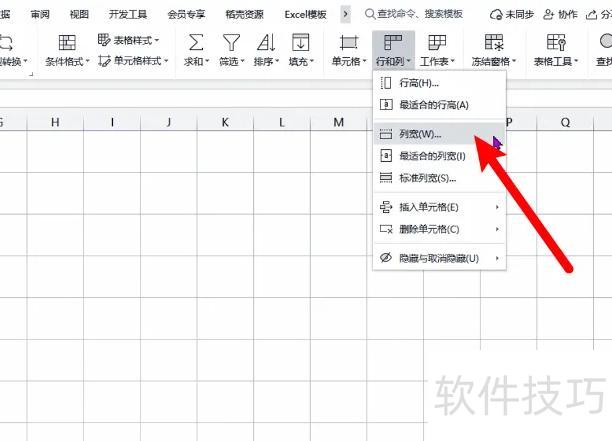This screenshot has width=612, height=441.
Task: Open the 单元格样式 dropdown arrow
Action: (x=166, y=61)
